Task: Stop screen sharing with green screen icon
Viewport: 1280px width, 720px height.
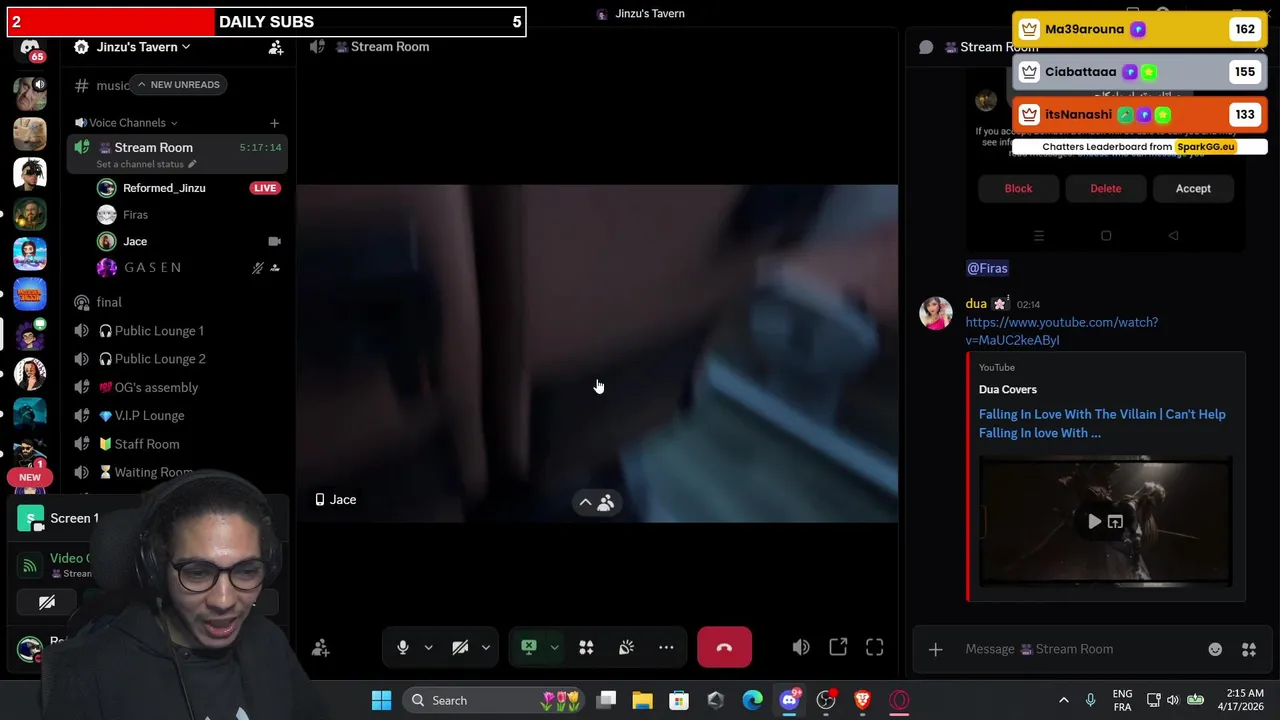Action: 529,647
